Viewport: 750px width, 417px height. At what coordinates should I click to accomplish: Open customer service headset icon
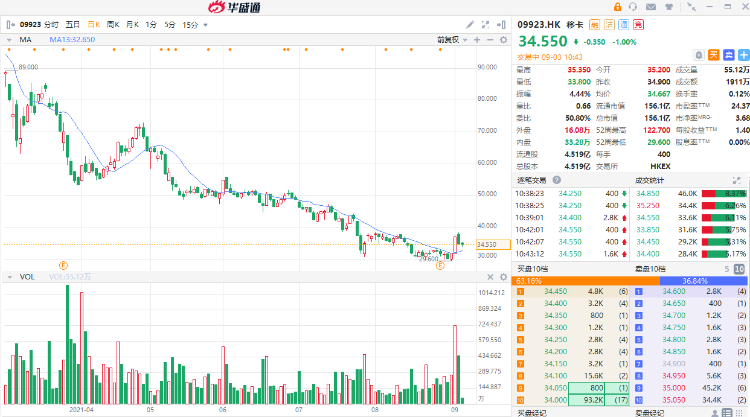pos(633,7)
